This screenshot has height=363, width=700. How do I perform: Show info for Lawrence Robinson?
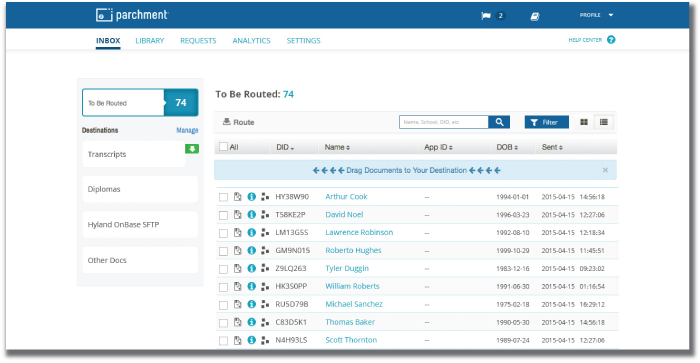pyautogui.click(x=252, y=232)
